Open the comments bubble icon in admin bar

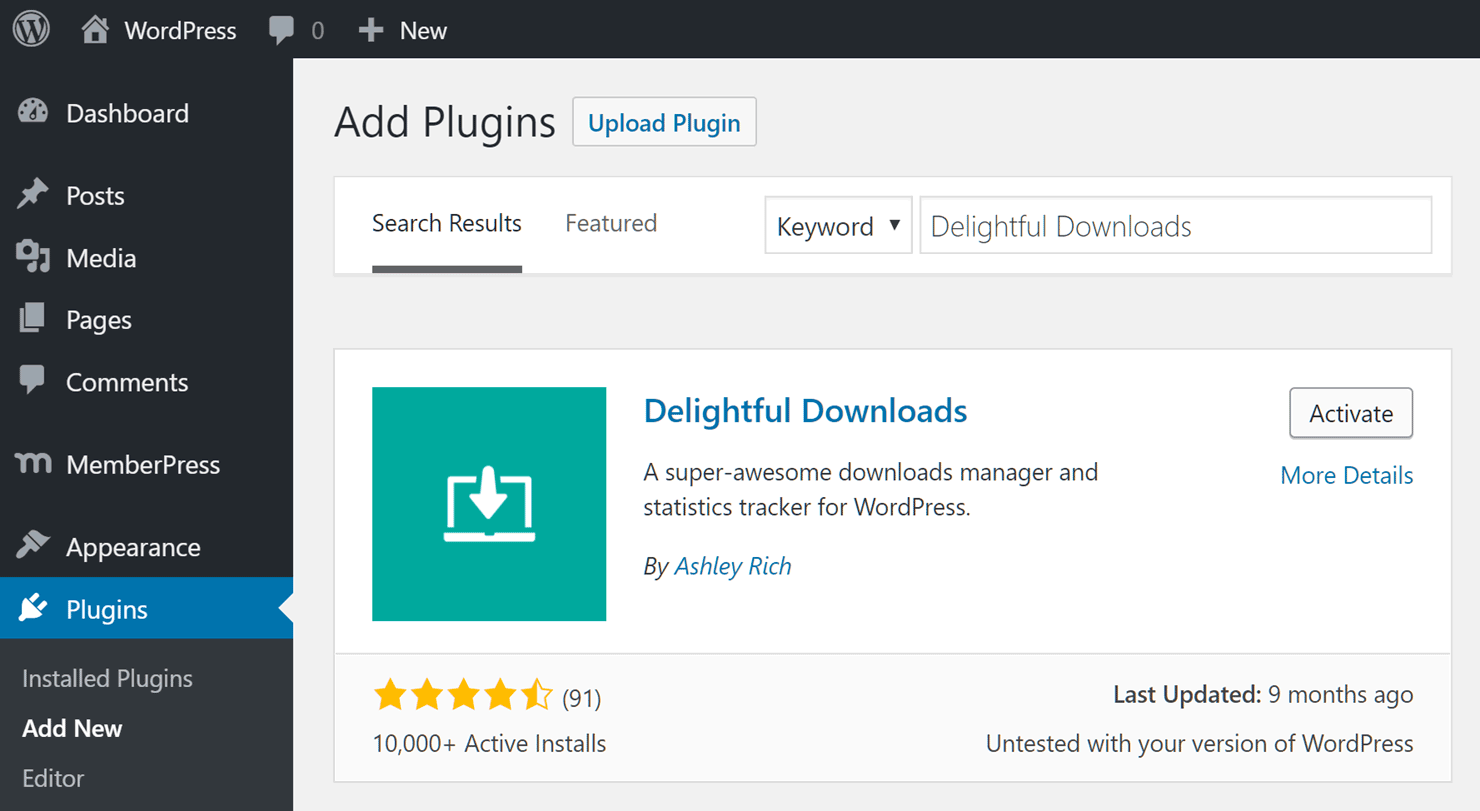click(282, 30)
